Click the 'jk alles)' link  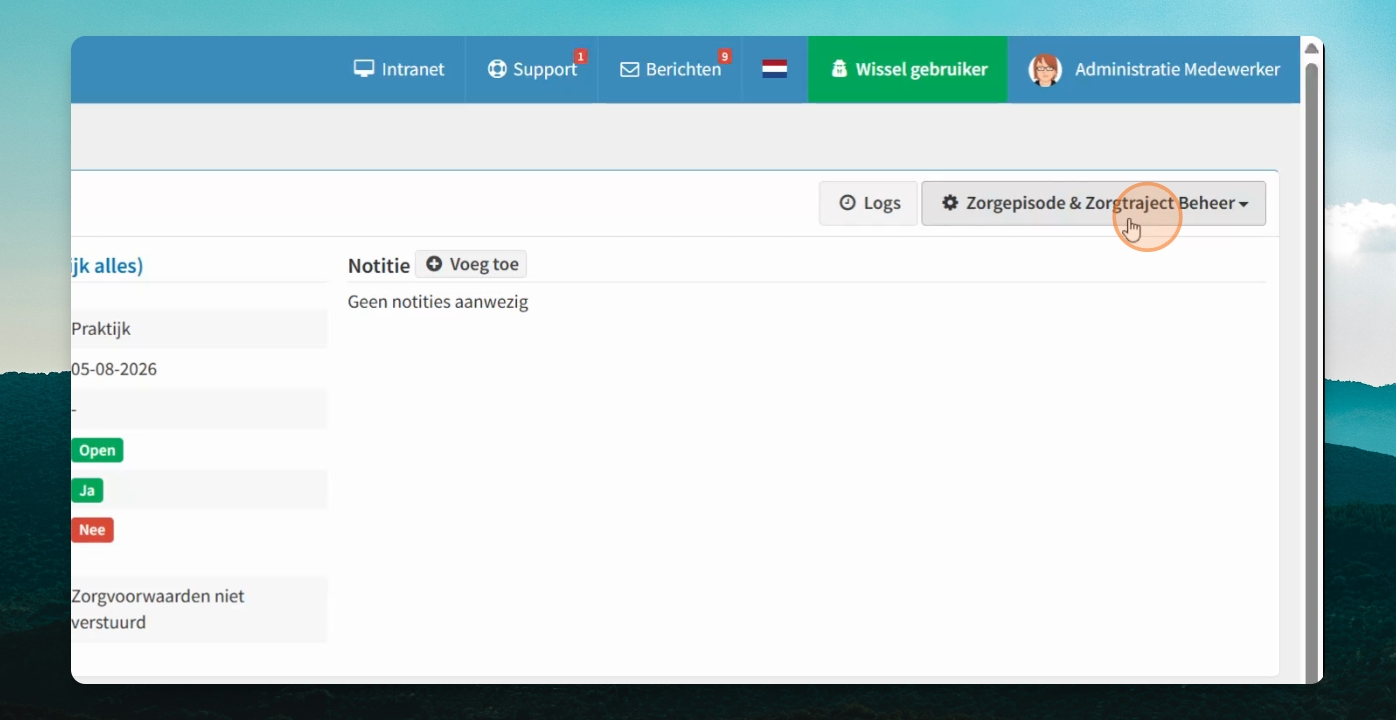(x=107, y=265)
